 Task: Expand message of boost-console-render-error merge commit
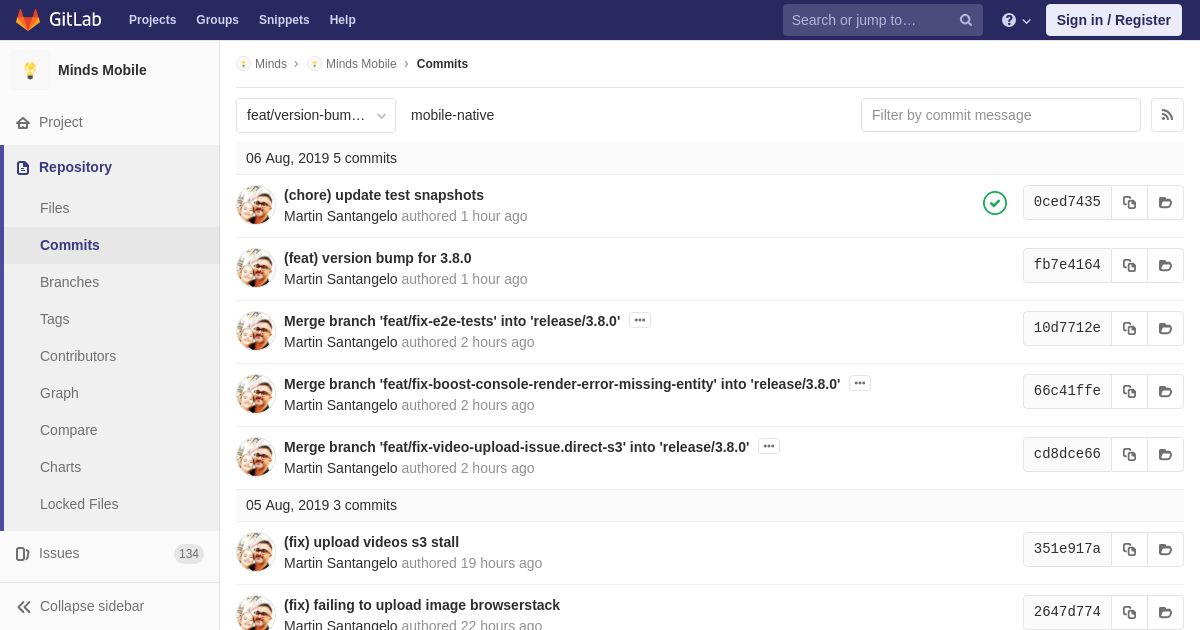[860, 383]
